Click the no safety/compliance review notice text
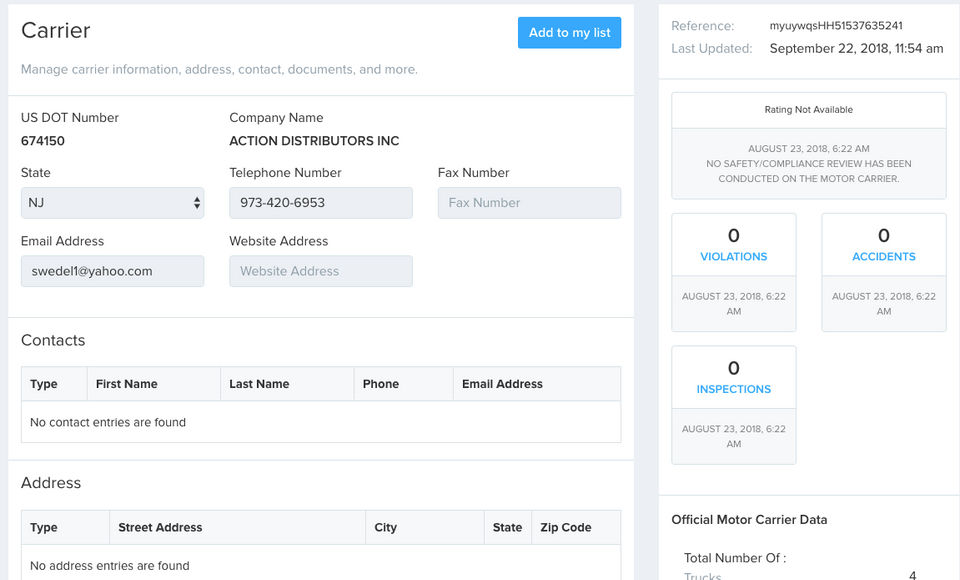Screen dimensions: 960x580 808,171
